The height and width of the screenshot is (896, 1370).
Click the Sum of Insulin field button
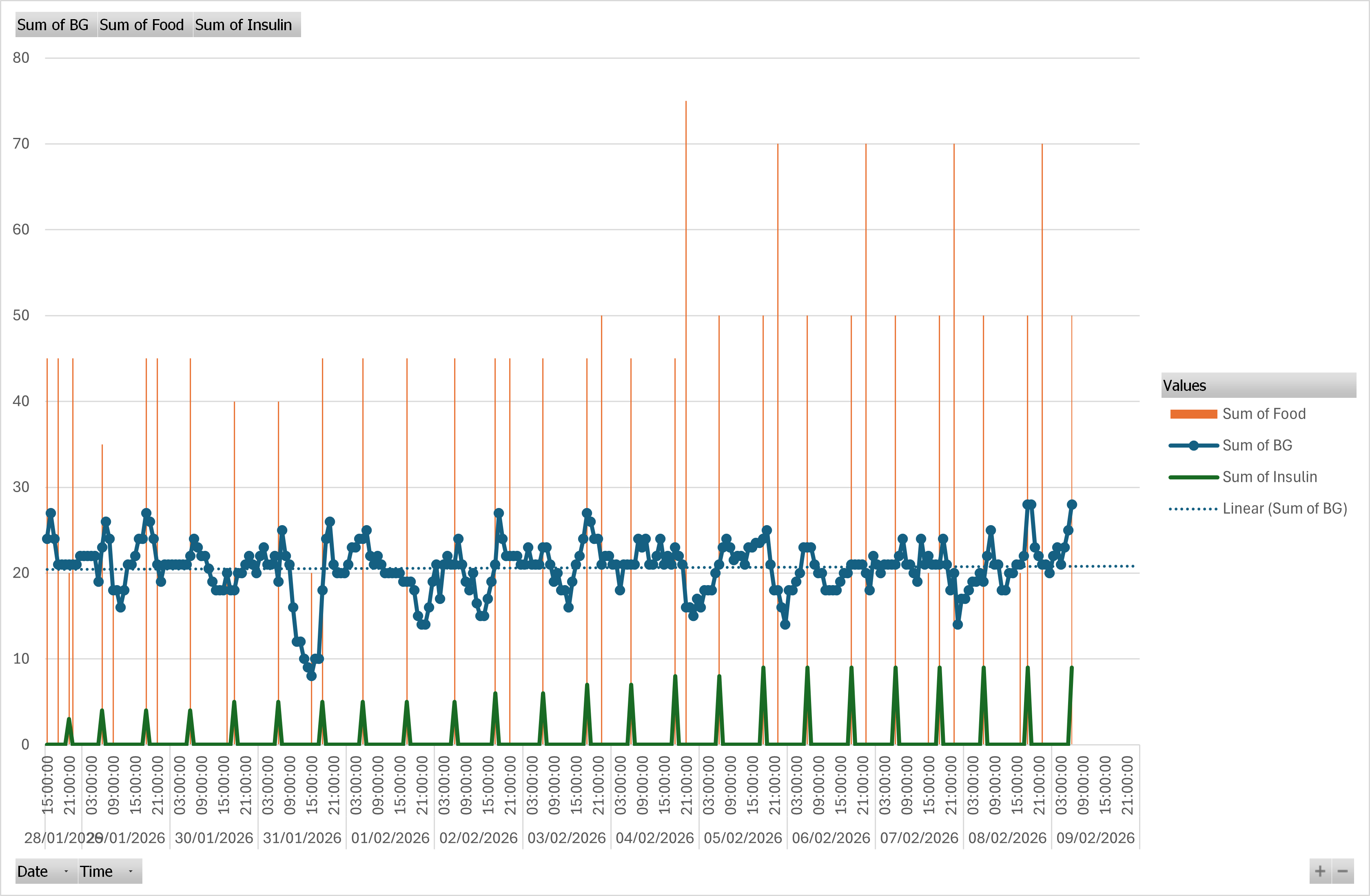(x=244, y=25)
